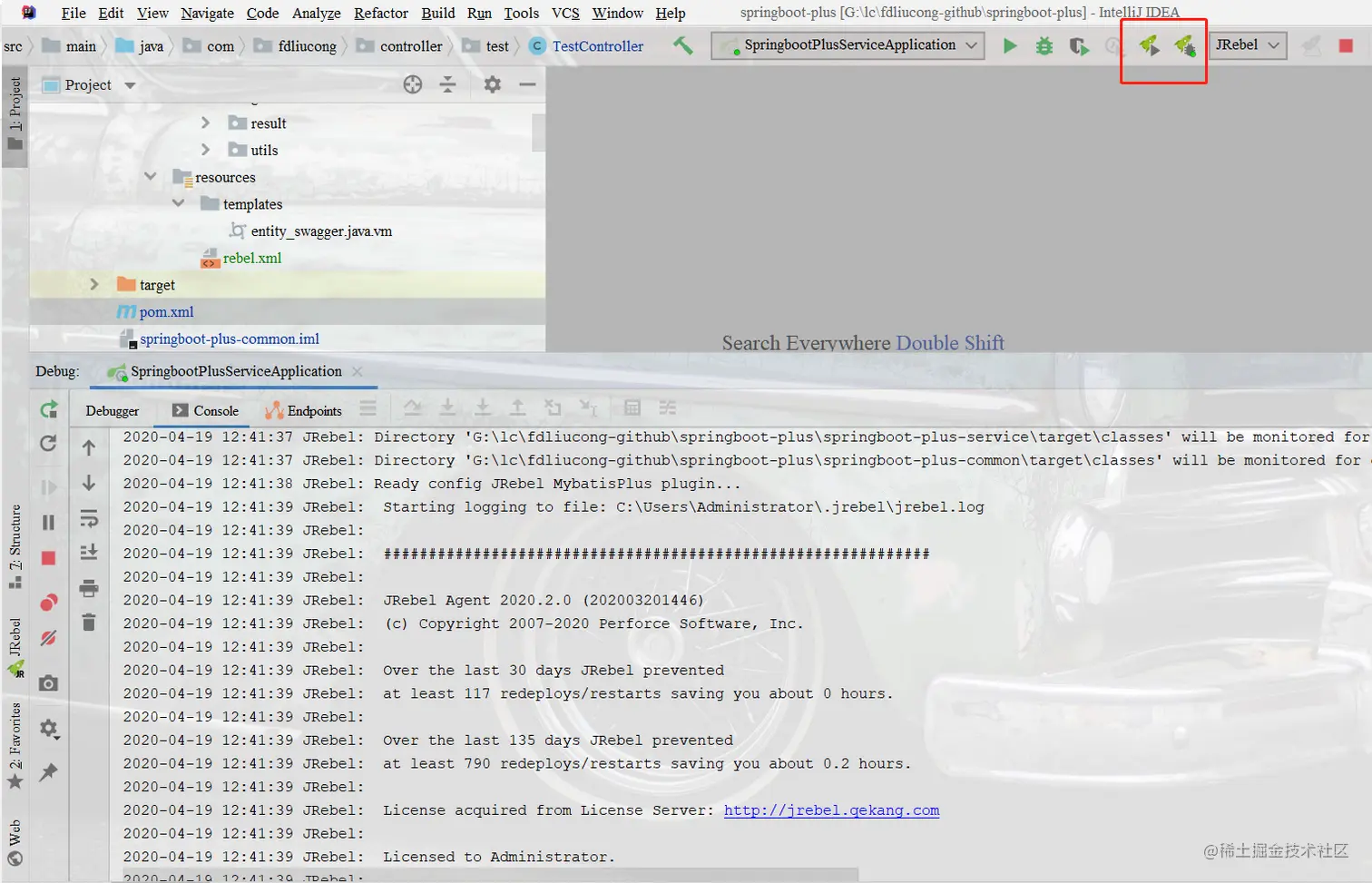This screenshot has width=1372, height=883.
Task: Clear console with the trash icon
Action: tap(89, 623)
